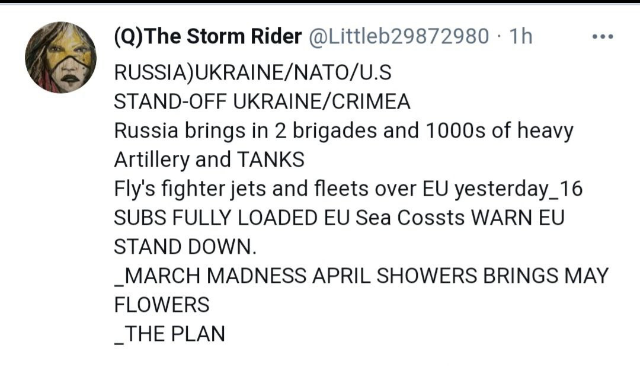Open the 1h timestamp permalink

coord(520,37)
